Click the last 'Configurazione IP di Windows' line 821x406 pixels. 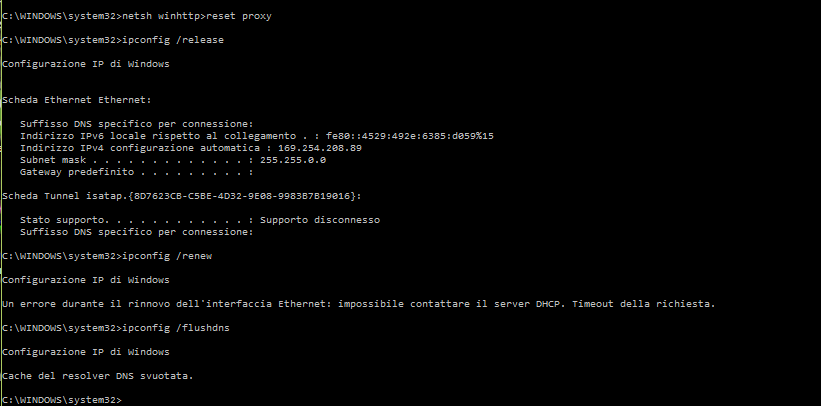[86, 352]
